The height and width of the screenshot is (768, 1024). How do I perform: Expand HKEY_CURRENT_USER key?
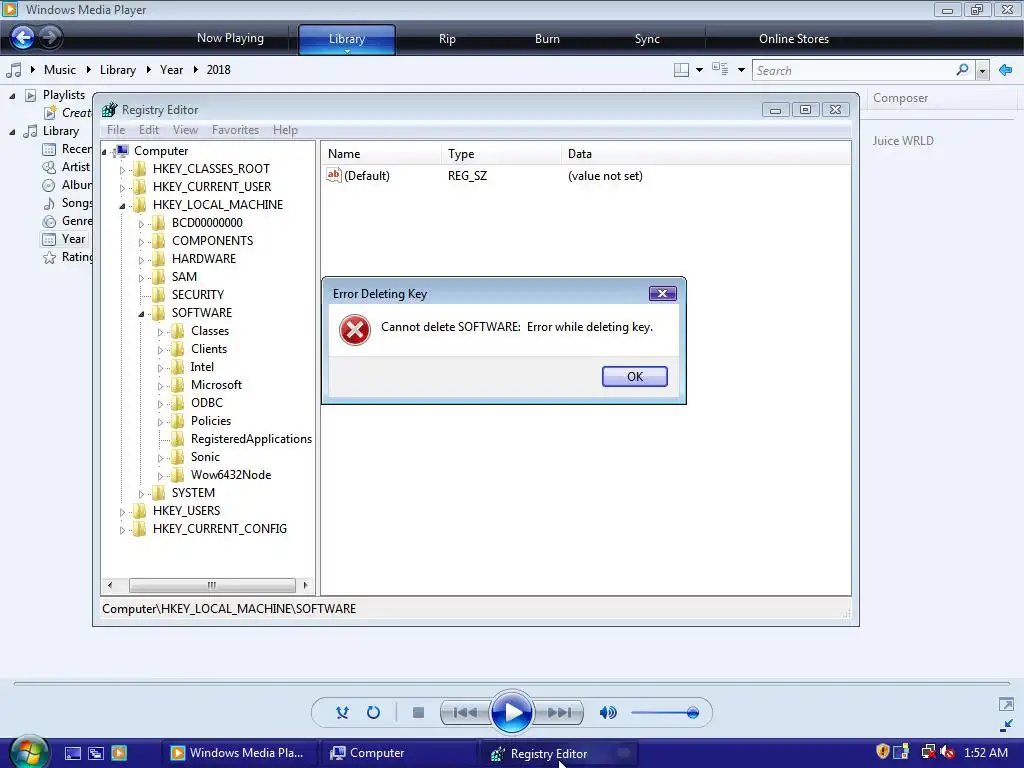coord(122,187)
